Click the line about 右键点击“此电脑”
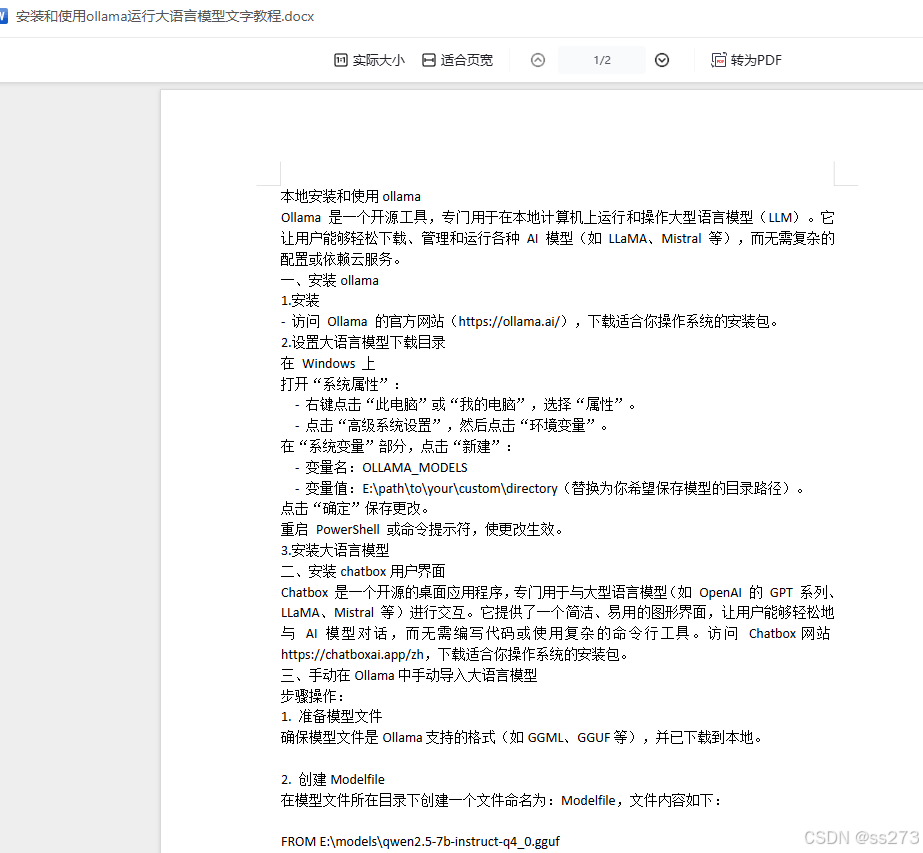923x853 pixels. click(x=465, y=405)
